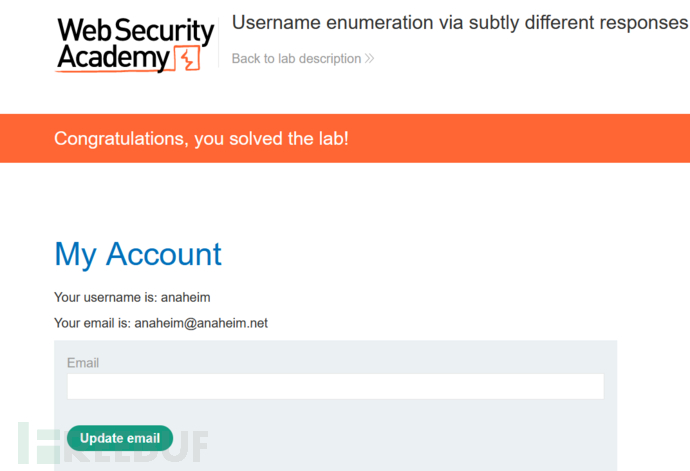Viewport: 690px width, 471px height.
Task: Select the anaheim@anaheim.net email address text
Action: [x=201, y=323]
